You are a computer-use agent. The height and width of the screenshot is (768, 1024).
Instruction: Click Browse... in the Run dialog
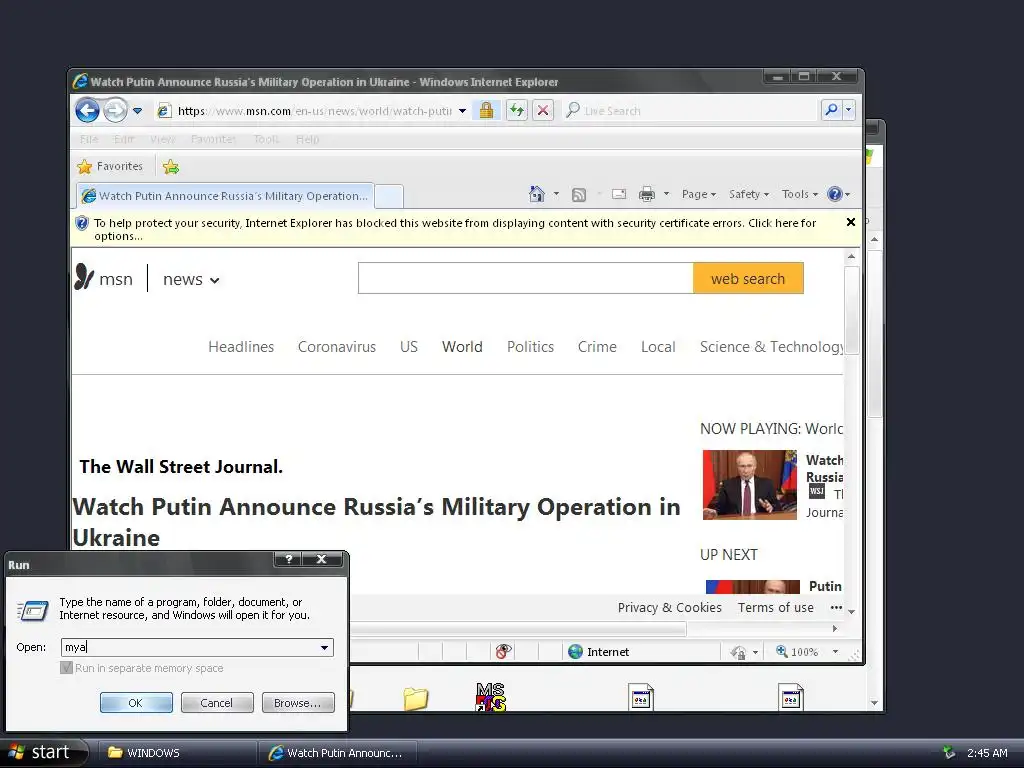point(298,703)
